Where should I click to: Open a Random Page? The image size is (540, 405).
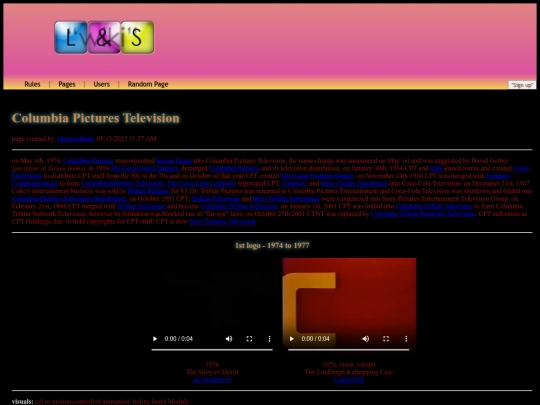148,84
